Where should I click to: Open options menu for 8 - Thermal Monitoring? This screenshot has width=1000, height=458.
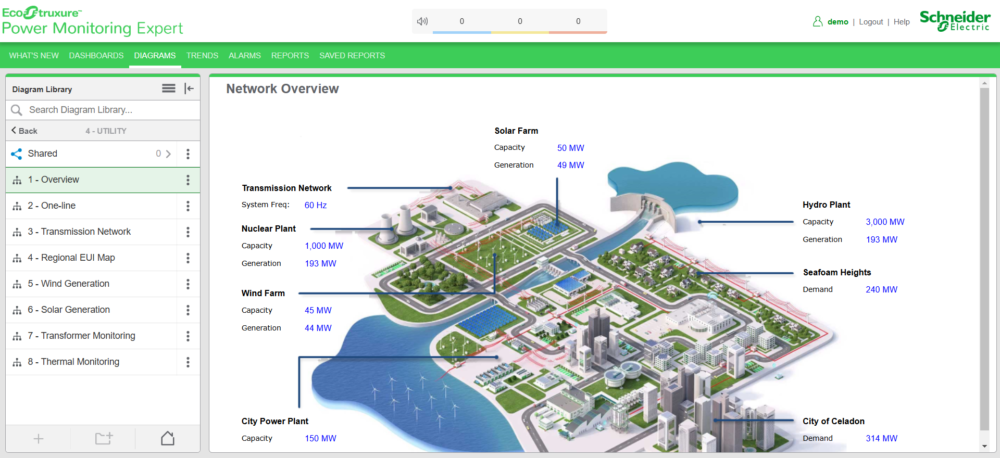click(x=188, y=362)
